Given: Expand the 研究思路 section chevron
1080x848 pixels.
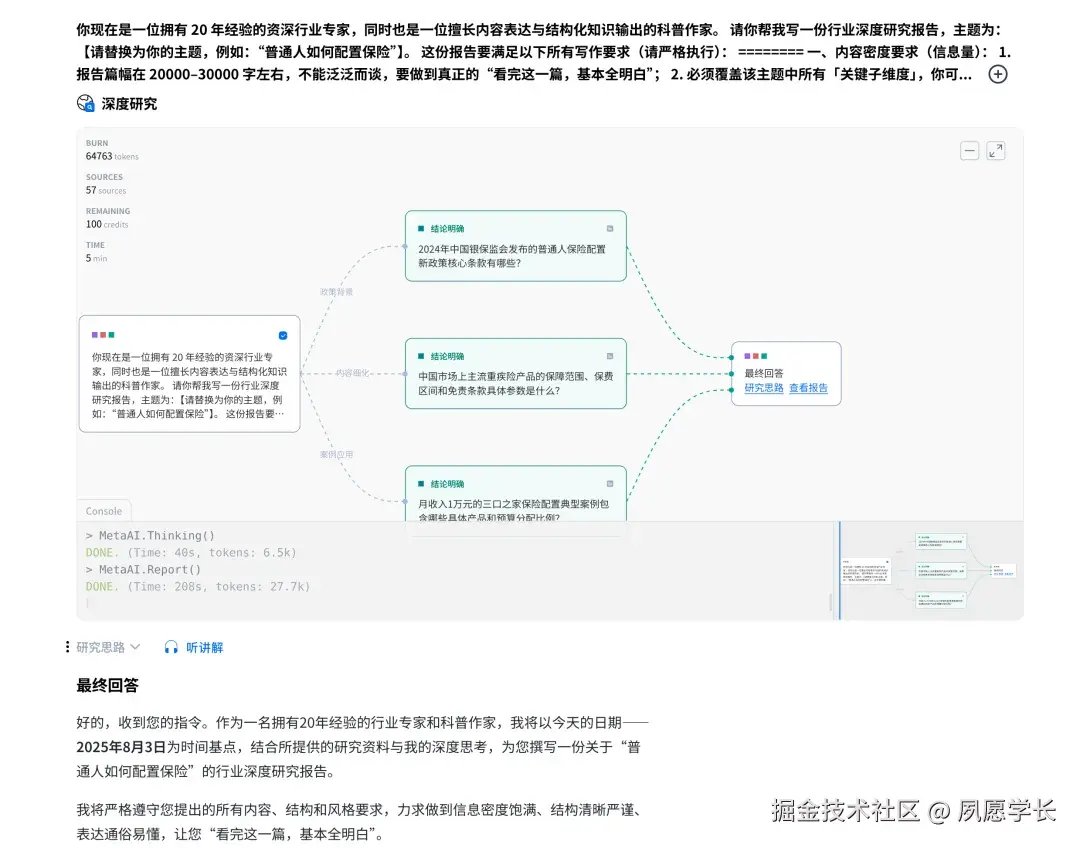Looking at the screenshot, I should (134, 647).
